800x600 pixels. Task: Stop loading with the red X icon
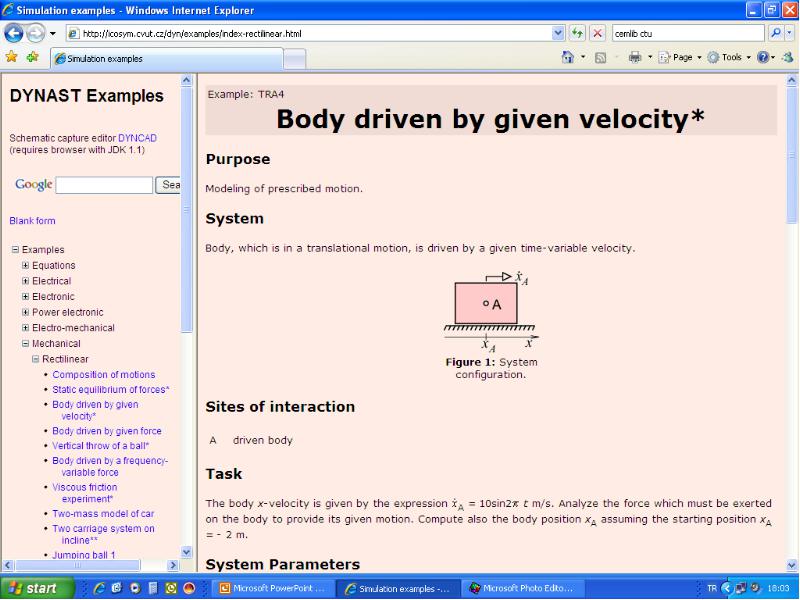coord(597,34)
